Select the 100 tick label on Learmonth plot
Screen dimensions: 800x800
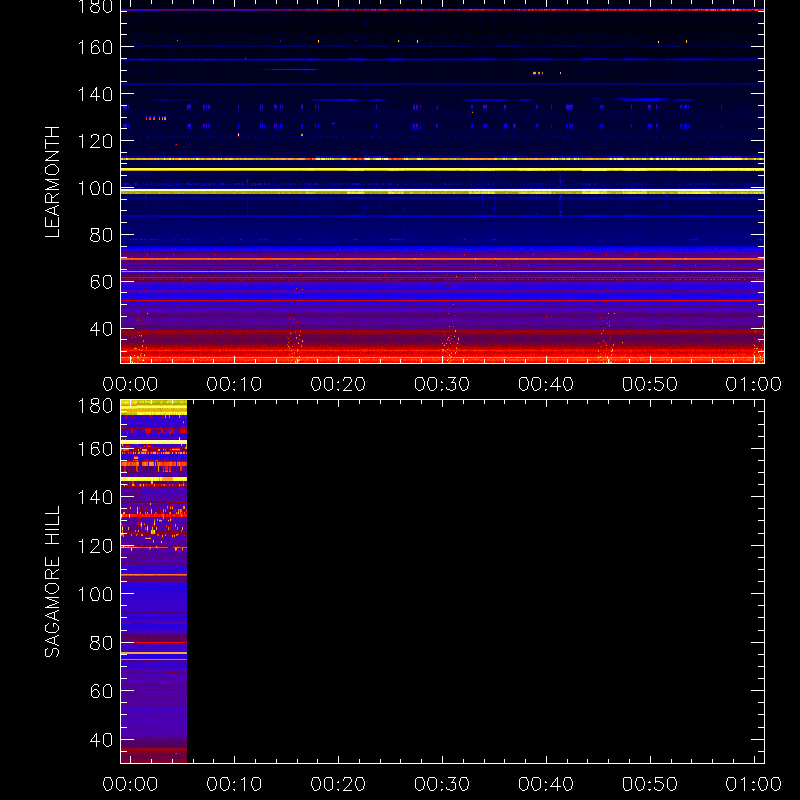[x=95, y=188]
